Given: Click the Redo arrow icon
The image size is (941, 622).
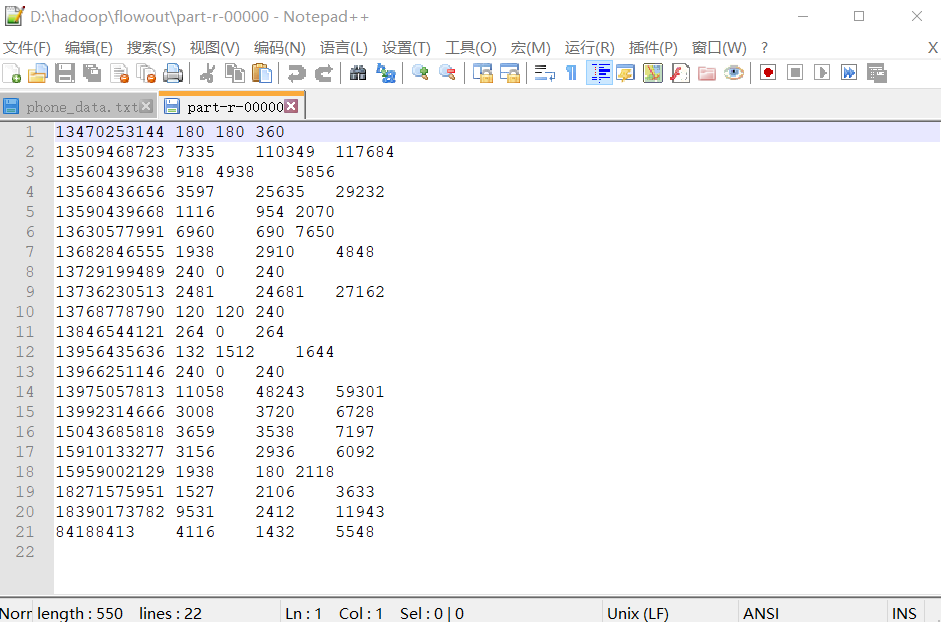Looking at the screenshot, I should (x=323, y=73).
